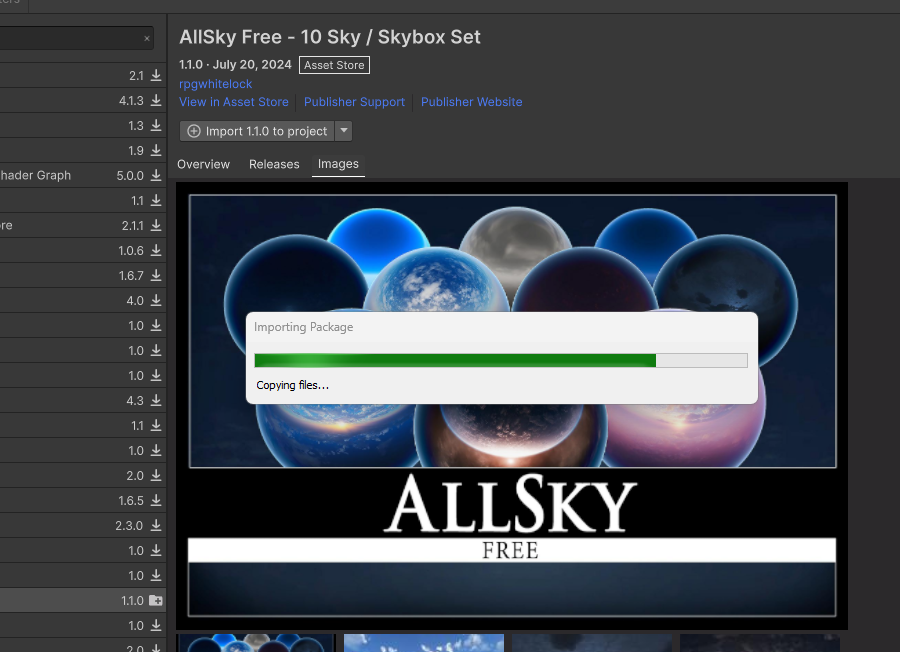This screenshot has height=652, width=900.
Task: Open the Import button dropdown arrow
Action: (344, 131)
